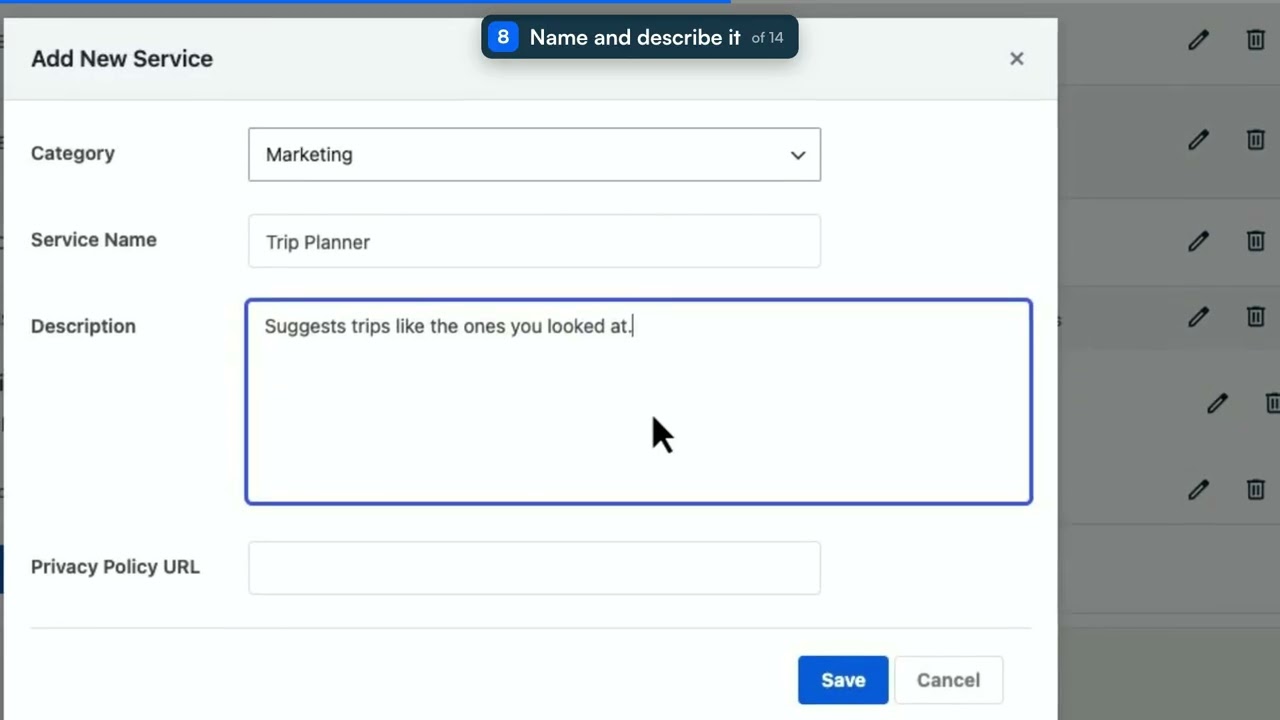Viewport: 1280px width, 720px height.
Task: Click inside the Description text area
Action: (638, 402)
